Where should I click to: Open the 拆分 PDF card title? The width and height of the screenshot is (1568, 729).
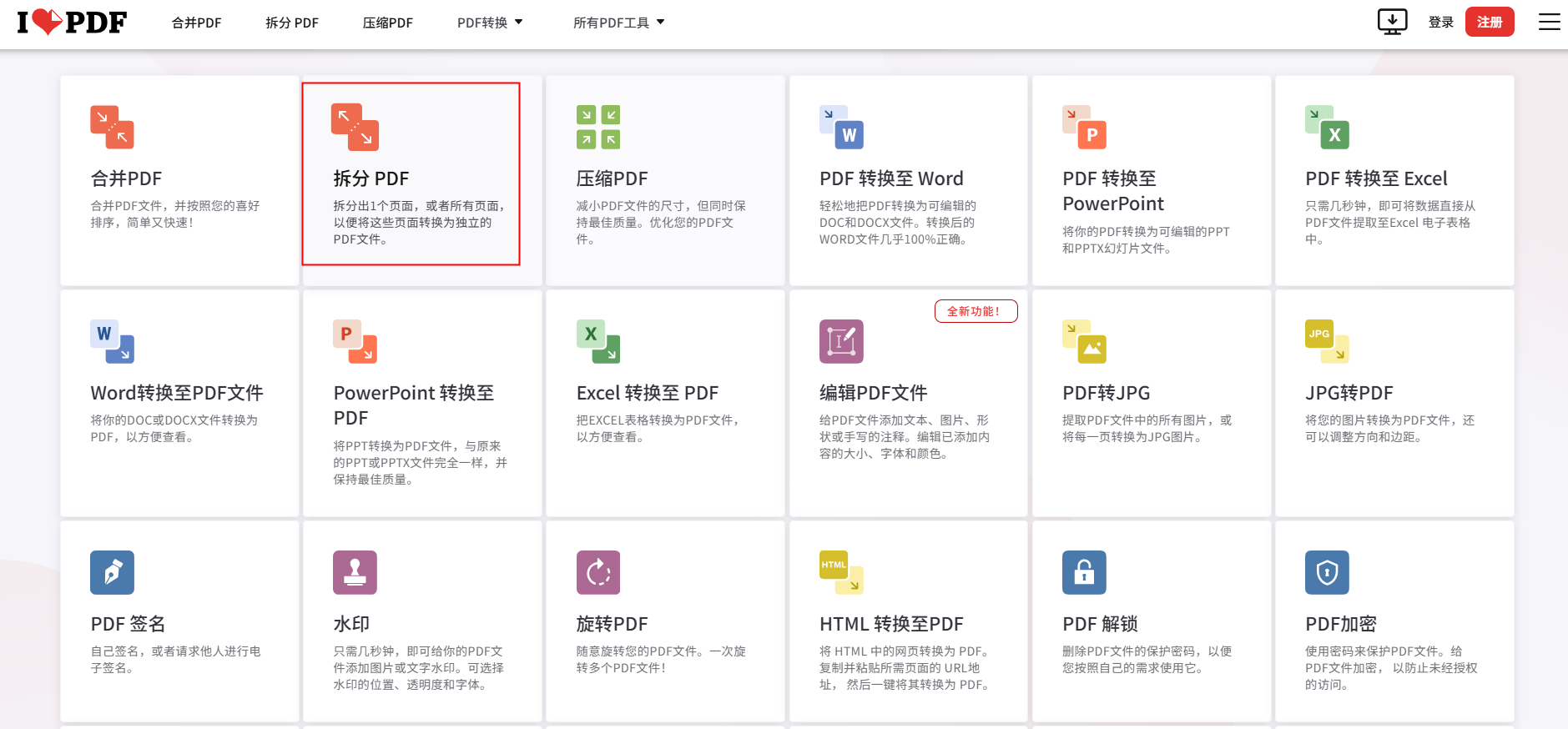pos(371,178)
